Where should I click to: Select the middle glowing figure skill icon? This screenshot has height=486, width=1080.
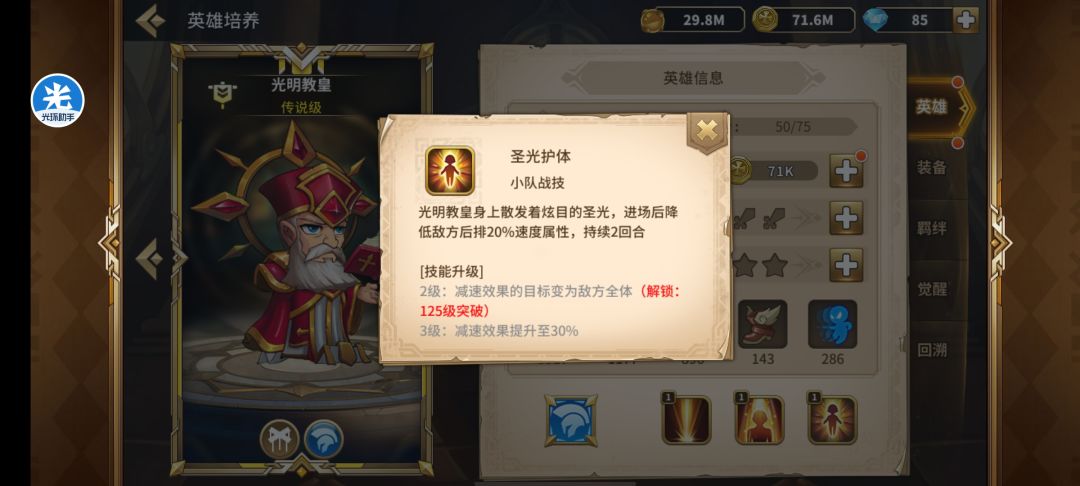click(x=759, y=419)
